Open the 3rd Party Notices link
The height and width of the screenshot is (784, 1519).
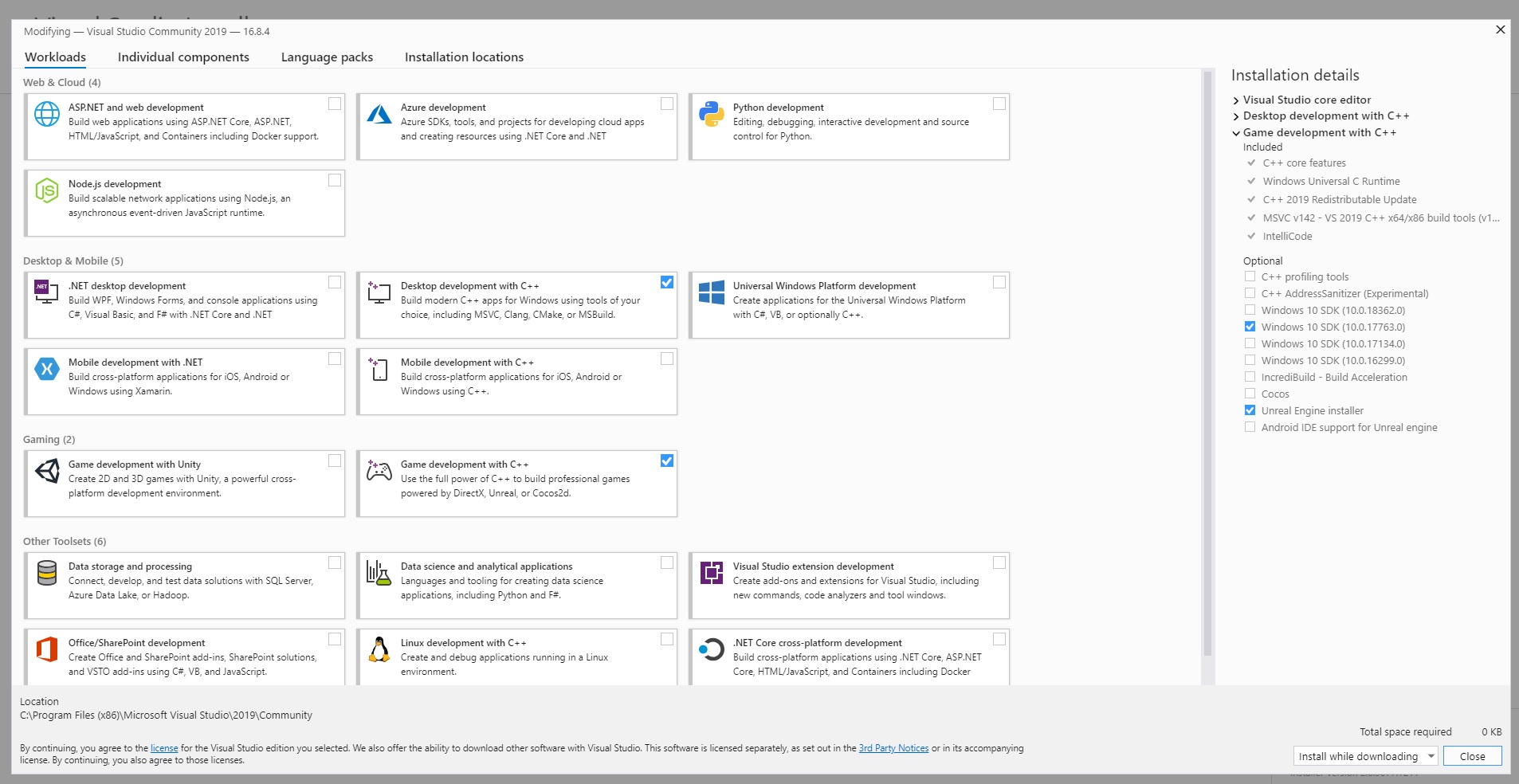coord(893,748)
